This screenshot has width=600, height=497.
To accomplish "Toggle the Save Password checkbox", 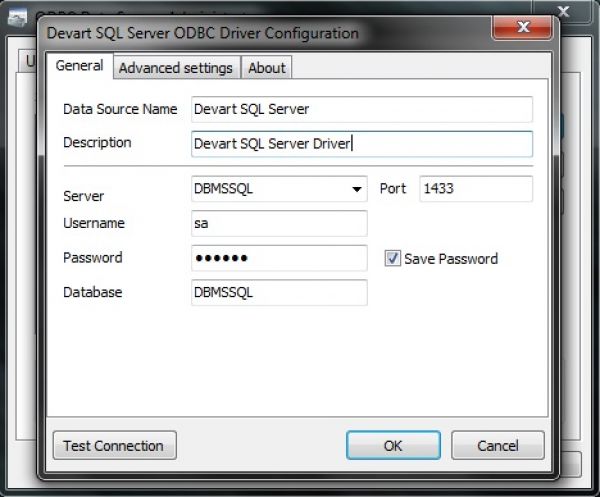I will [392, 258].
